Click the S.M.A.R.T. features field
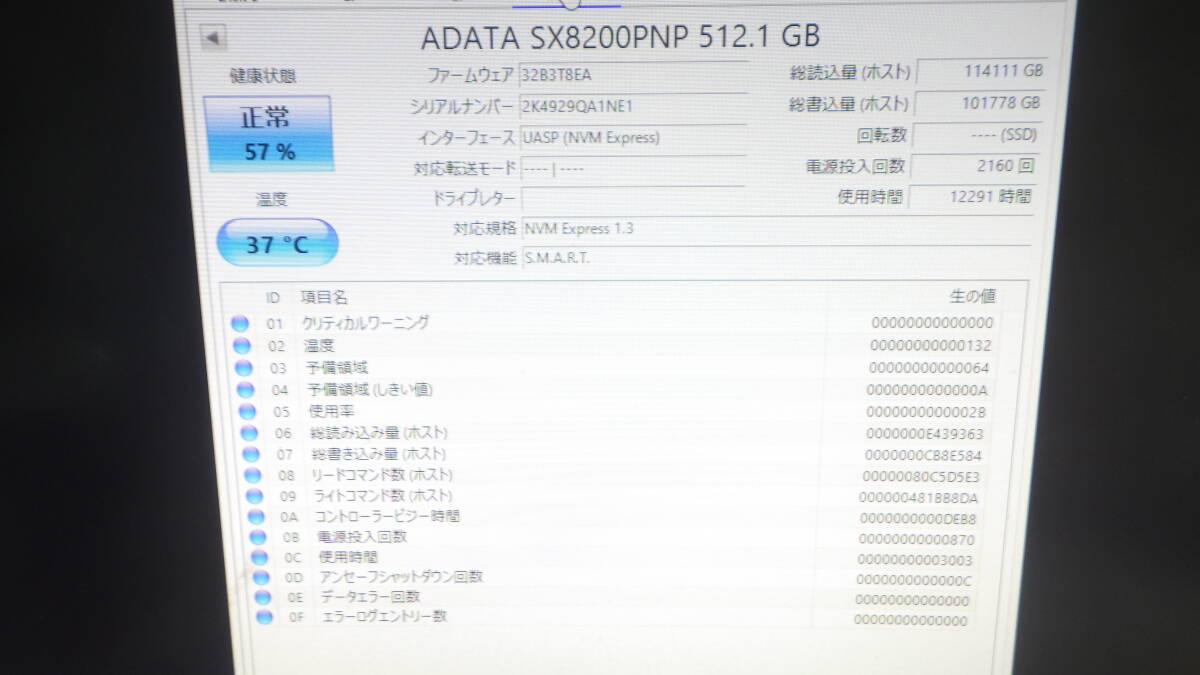Image resolution: width=1200 pixels, height=675 pixels. [776, 258]
